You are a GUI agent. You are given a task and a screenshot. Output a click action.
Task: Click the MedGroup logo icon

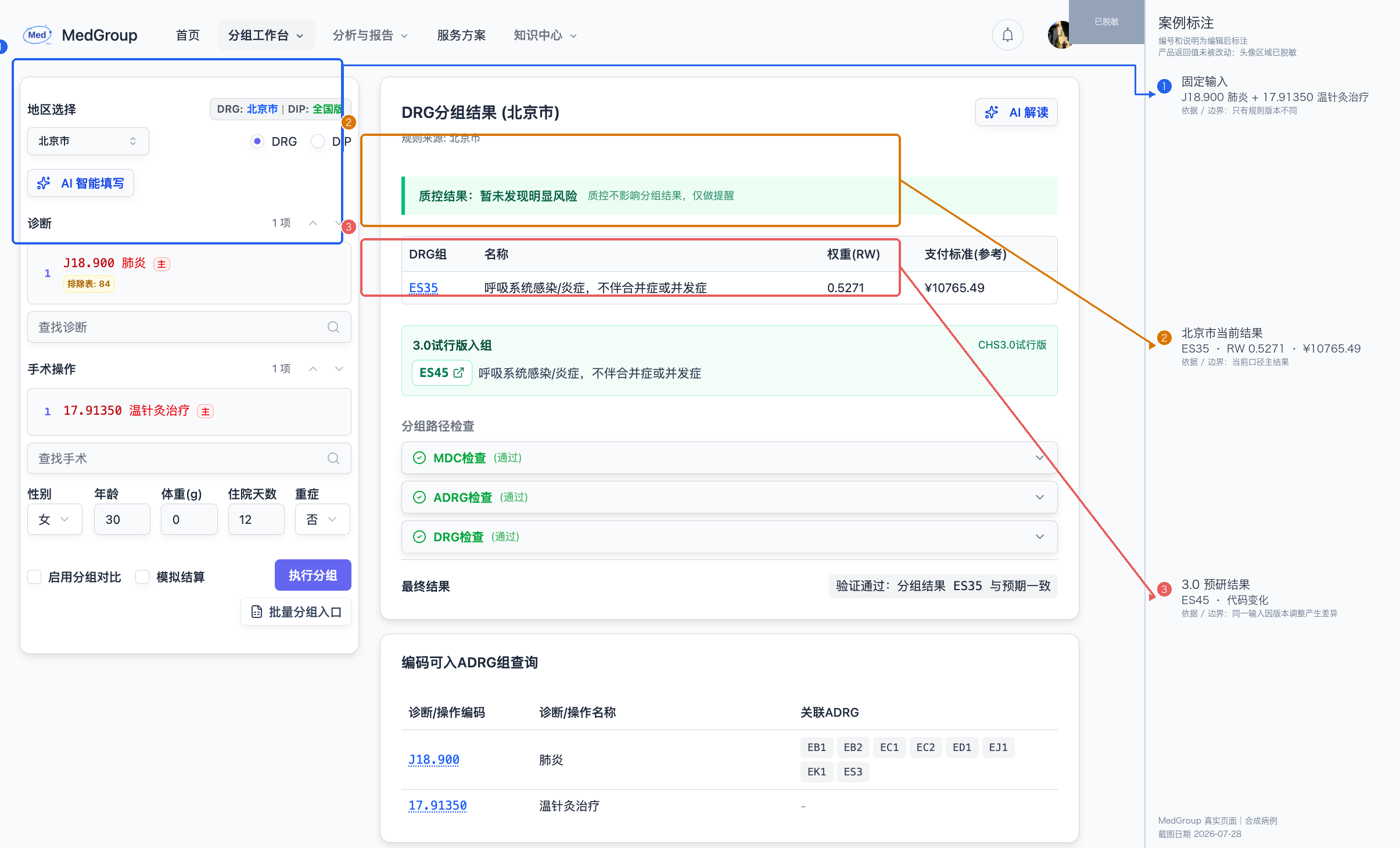[x=38, y=35]
